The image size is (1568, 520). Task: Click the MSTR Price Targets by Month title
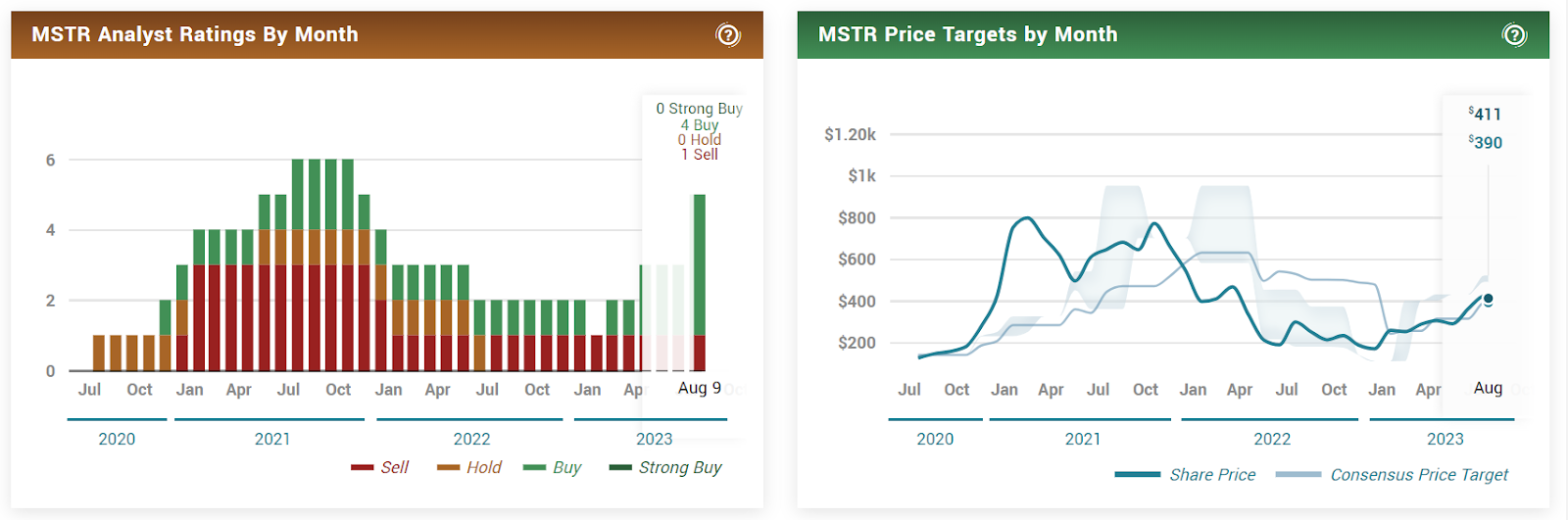click(x=968, y=34)
